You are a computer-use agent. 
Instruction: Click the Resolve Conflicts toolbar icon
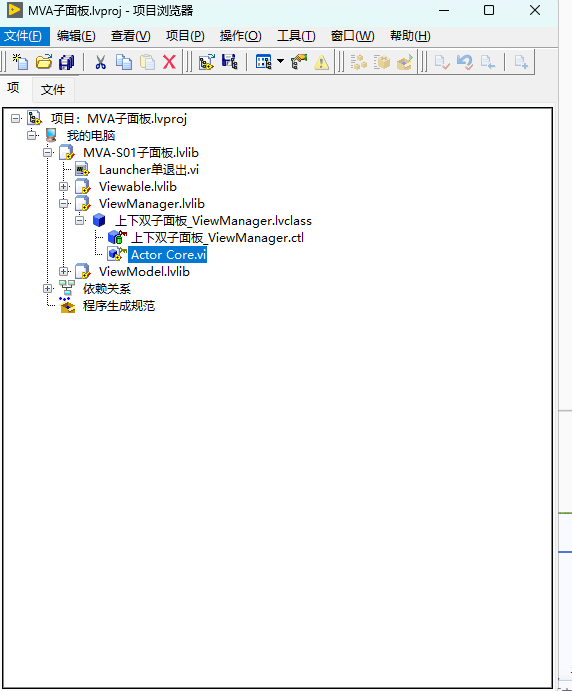pyautogui.click(x=299, y=62)
